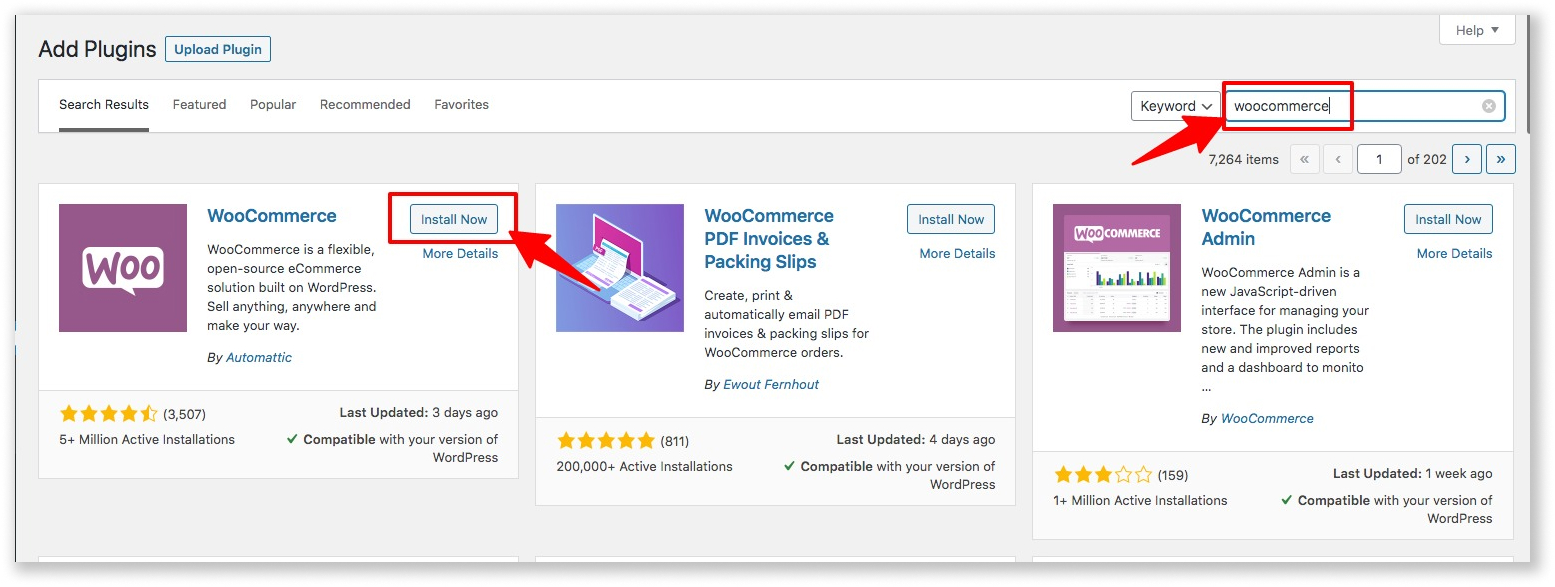The image size is (1555, 587).
Task: Click the "of 202" page total text
Action: 1427,160
